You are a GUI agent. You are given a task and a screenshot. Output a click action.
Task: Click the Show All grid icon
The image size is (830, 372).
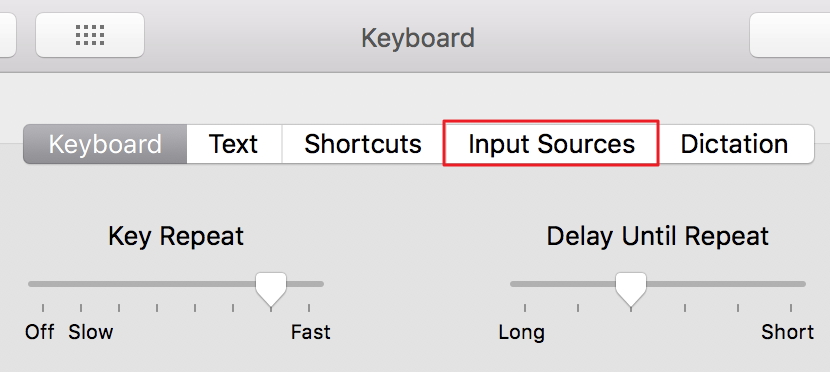point(89,35)
